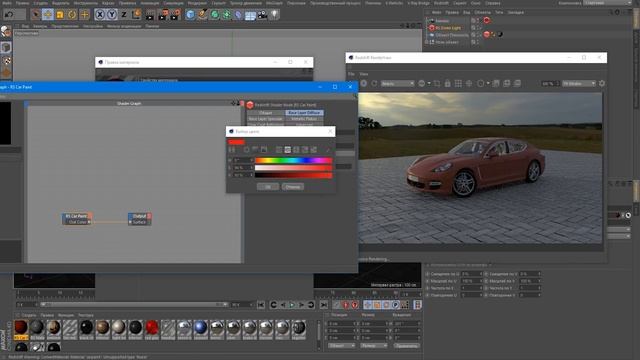The width and height of the screenshot is (640, 360).
Task: Open Size dropdown in coordinates panel
Action: pos(373,346)
